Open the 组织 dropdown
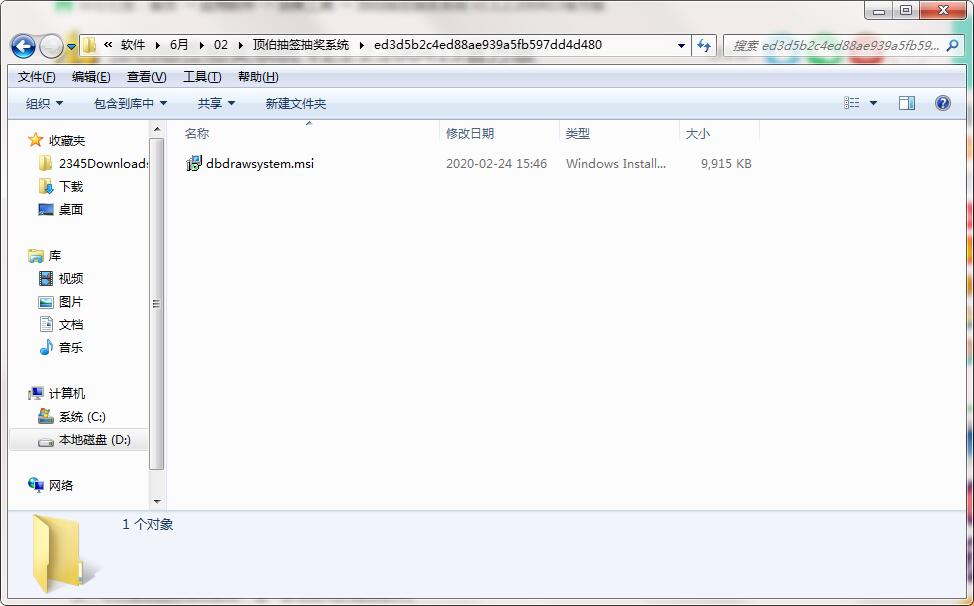974x606 pixels. pyautogui.click(x=44, y=104)
